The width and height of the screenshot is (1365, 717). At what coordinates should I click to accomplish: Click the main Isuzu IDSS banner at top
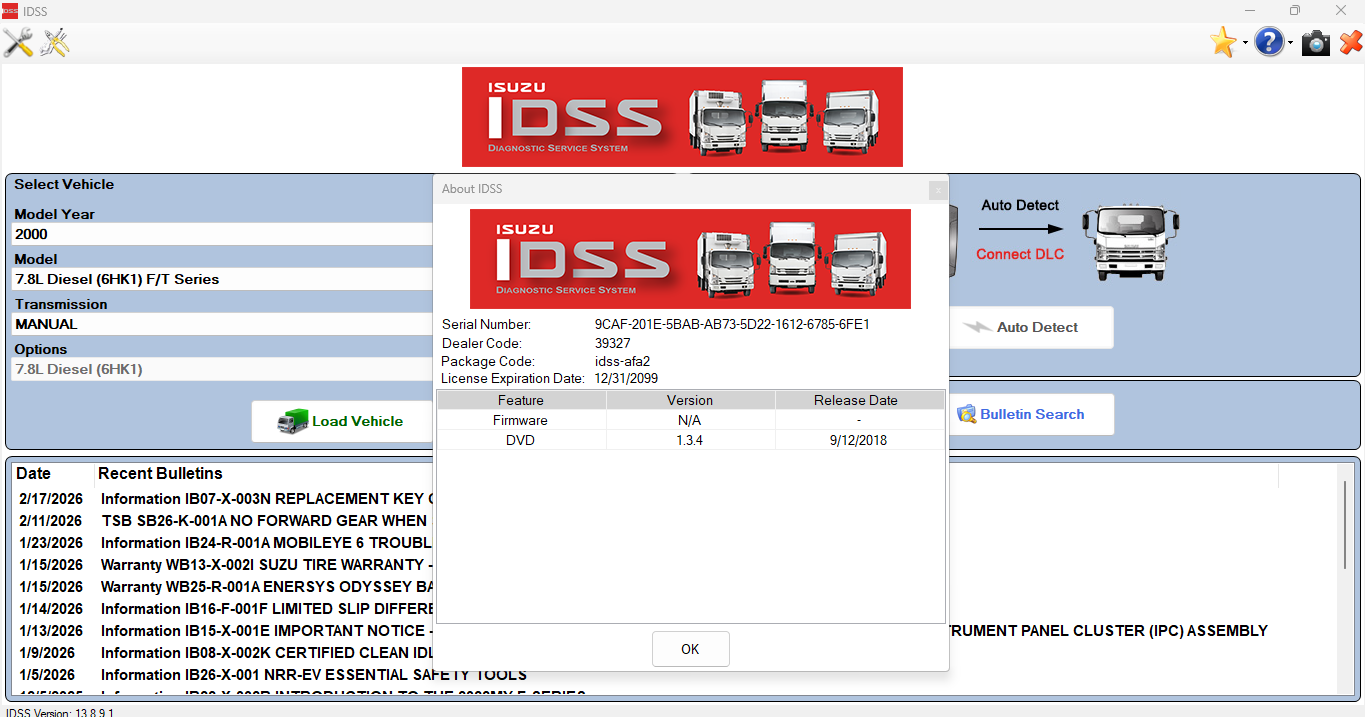(x=682, y=117)
